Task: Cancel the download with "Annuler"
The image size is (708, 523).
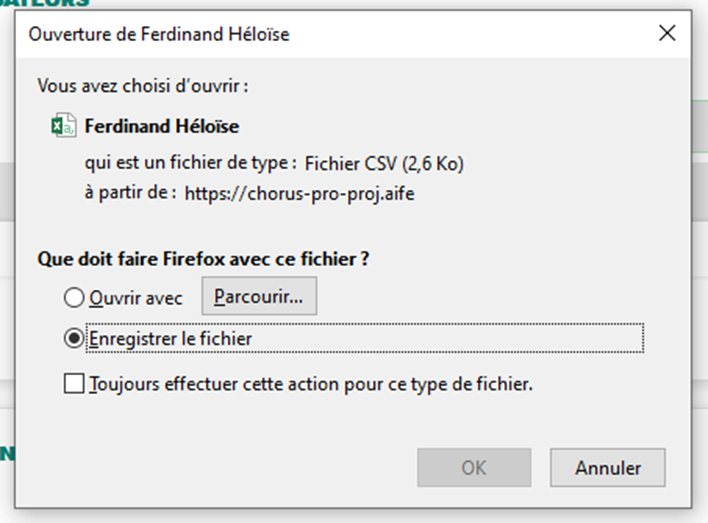Action: 608,467
